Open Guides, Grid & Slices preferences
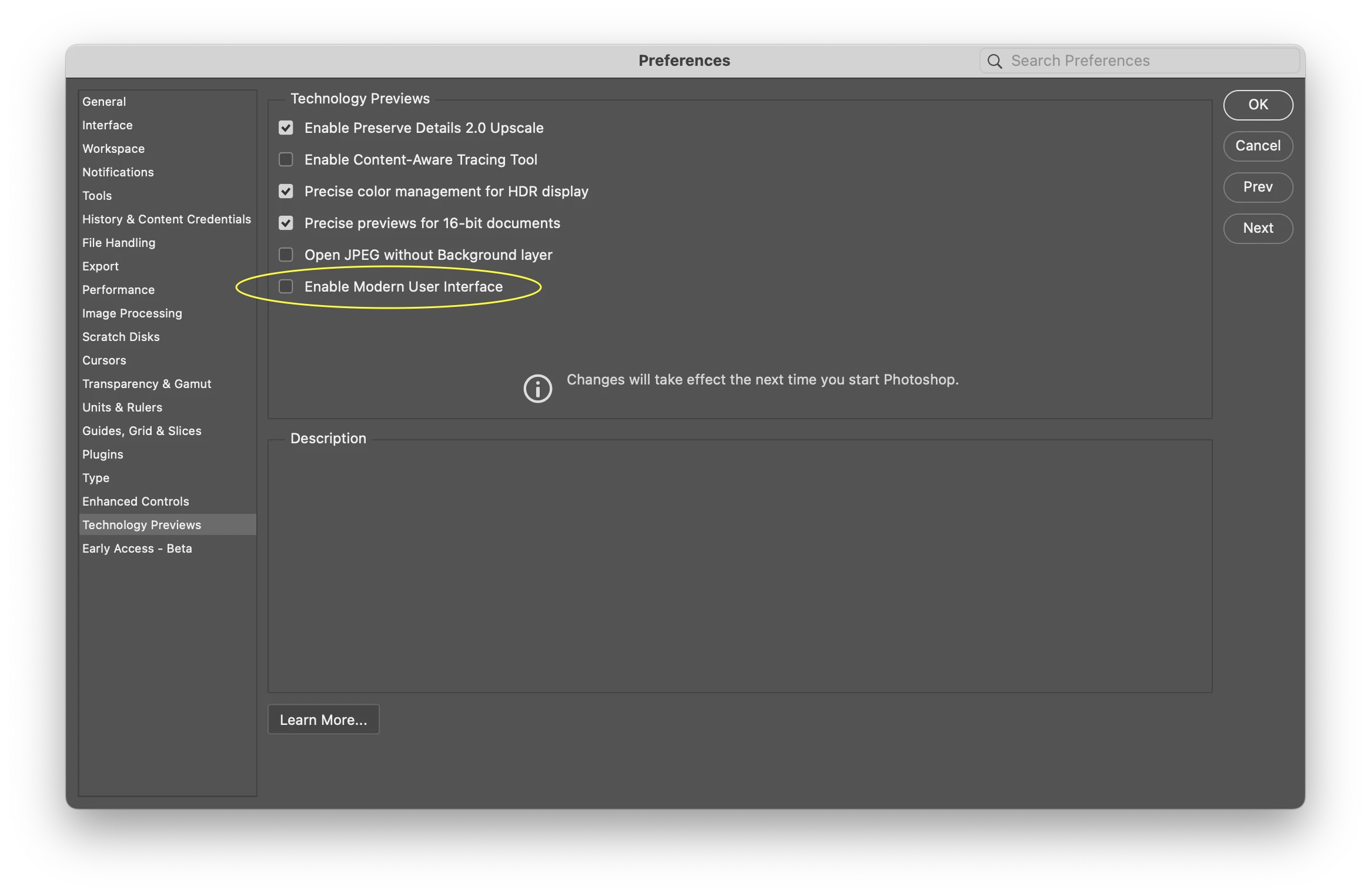 tap(142, 431)
